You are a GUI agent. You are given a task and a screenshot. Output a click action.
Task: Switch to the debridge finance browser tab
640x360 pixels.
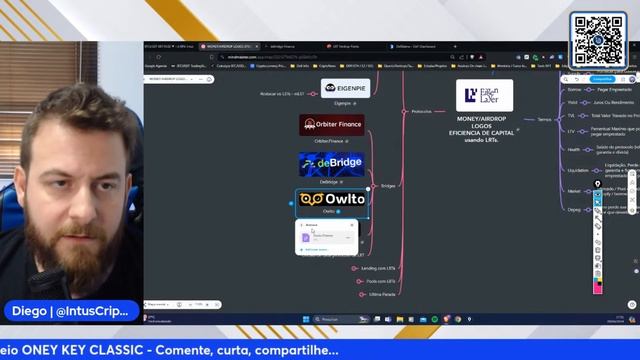282,47
